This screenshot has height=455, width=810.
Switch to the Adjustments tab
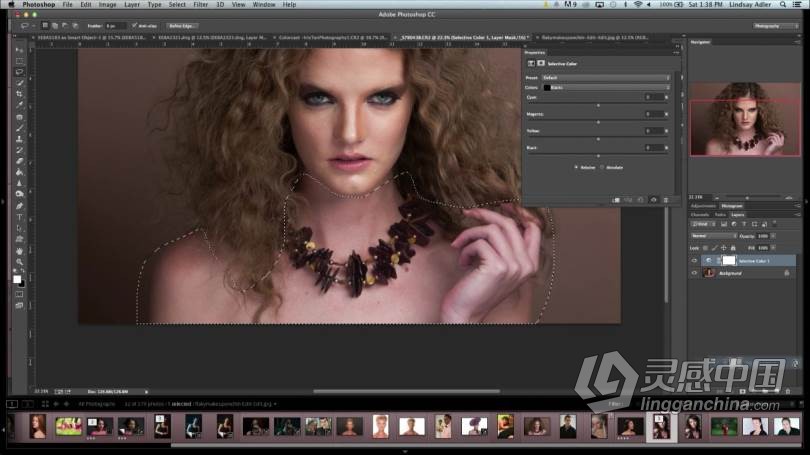pos(703,206)
